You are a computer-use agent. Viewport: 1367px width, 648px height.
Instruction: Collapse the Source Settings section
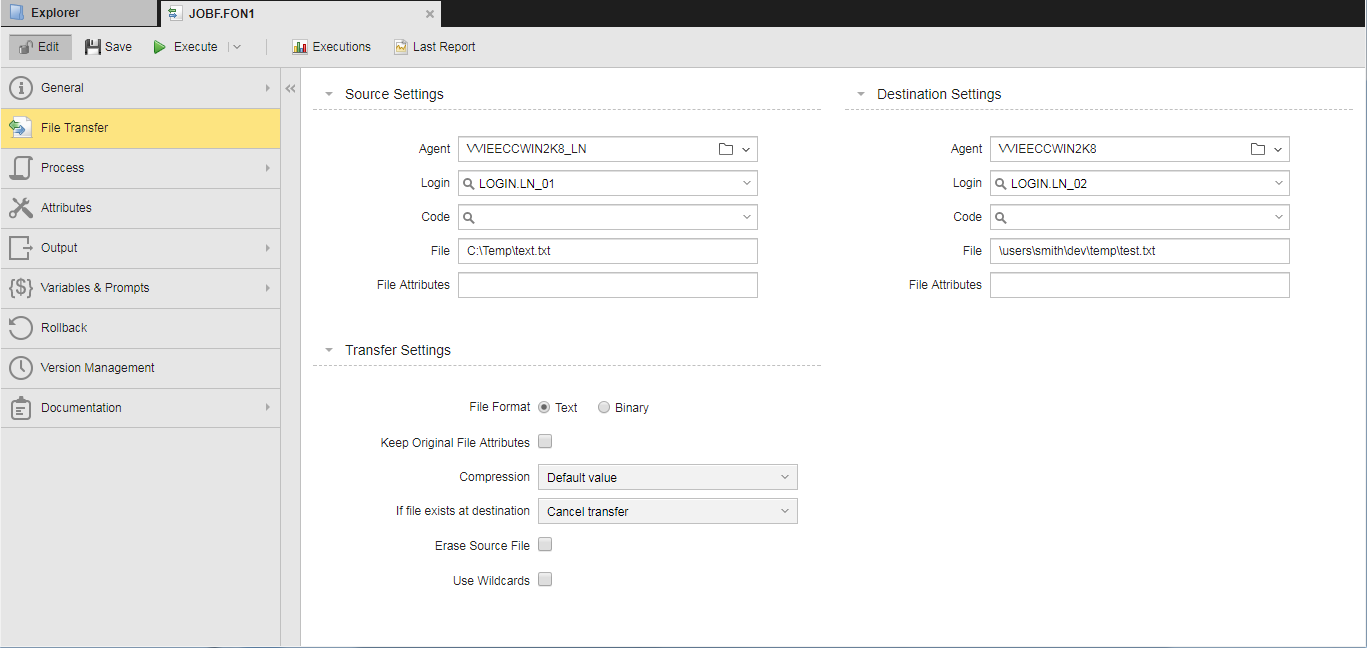coord(329,94)
